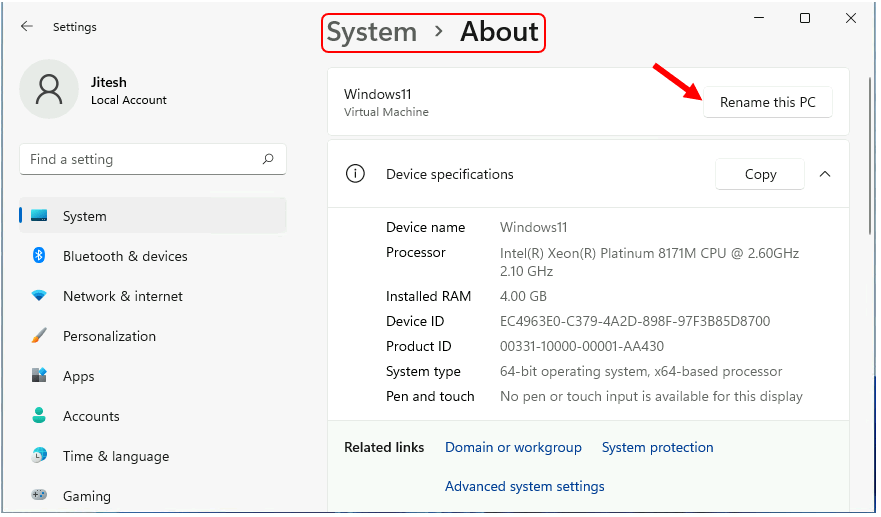
Task: Minimize the Settings window
Action: coord(759,18)
